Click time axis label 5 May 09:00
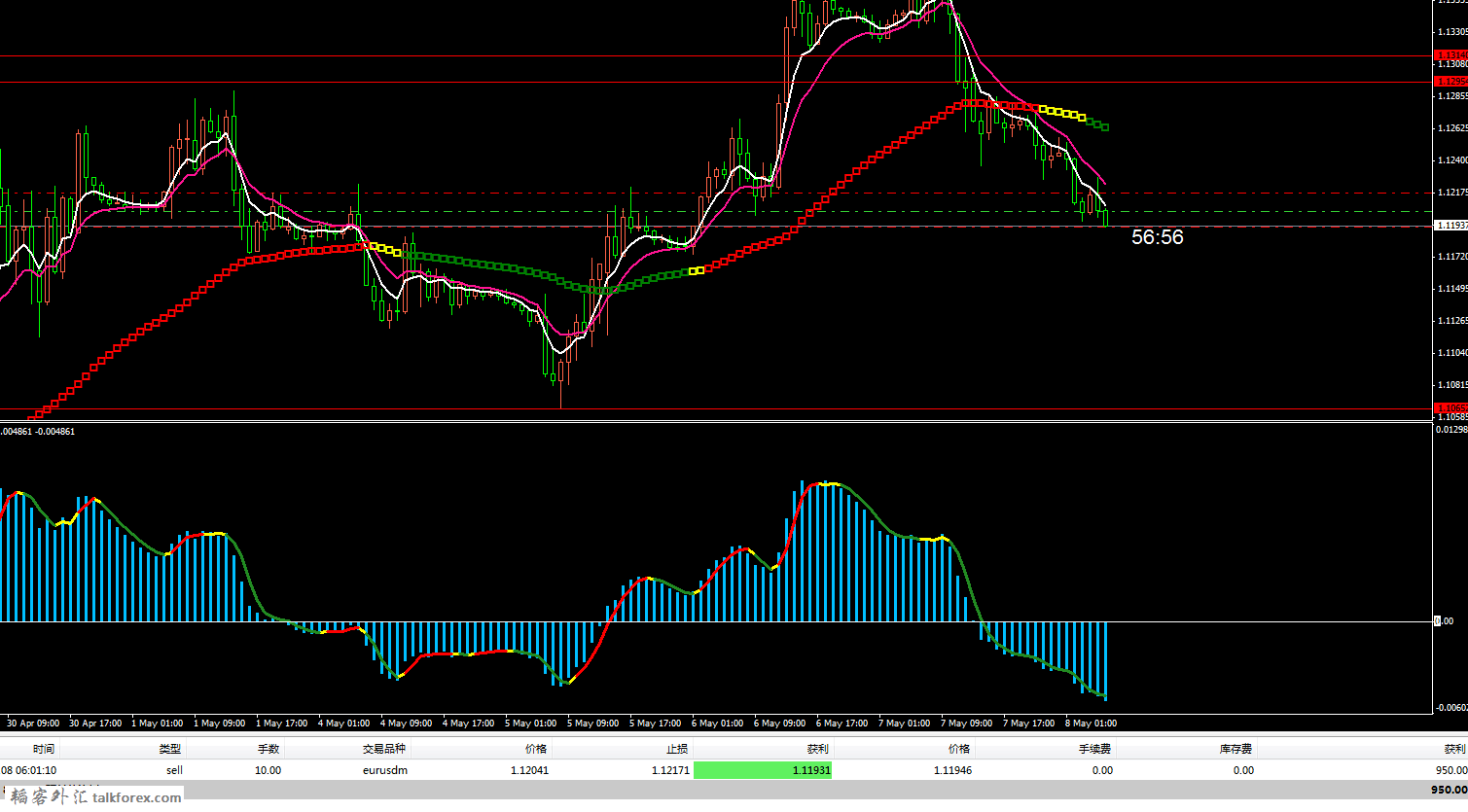Viewport: 1468px width, 812px height. point(592,724)
